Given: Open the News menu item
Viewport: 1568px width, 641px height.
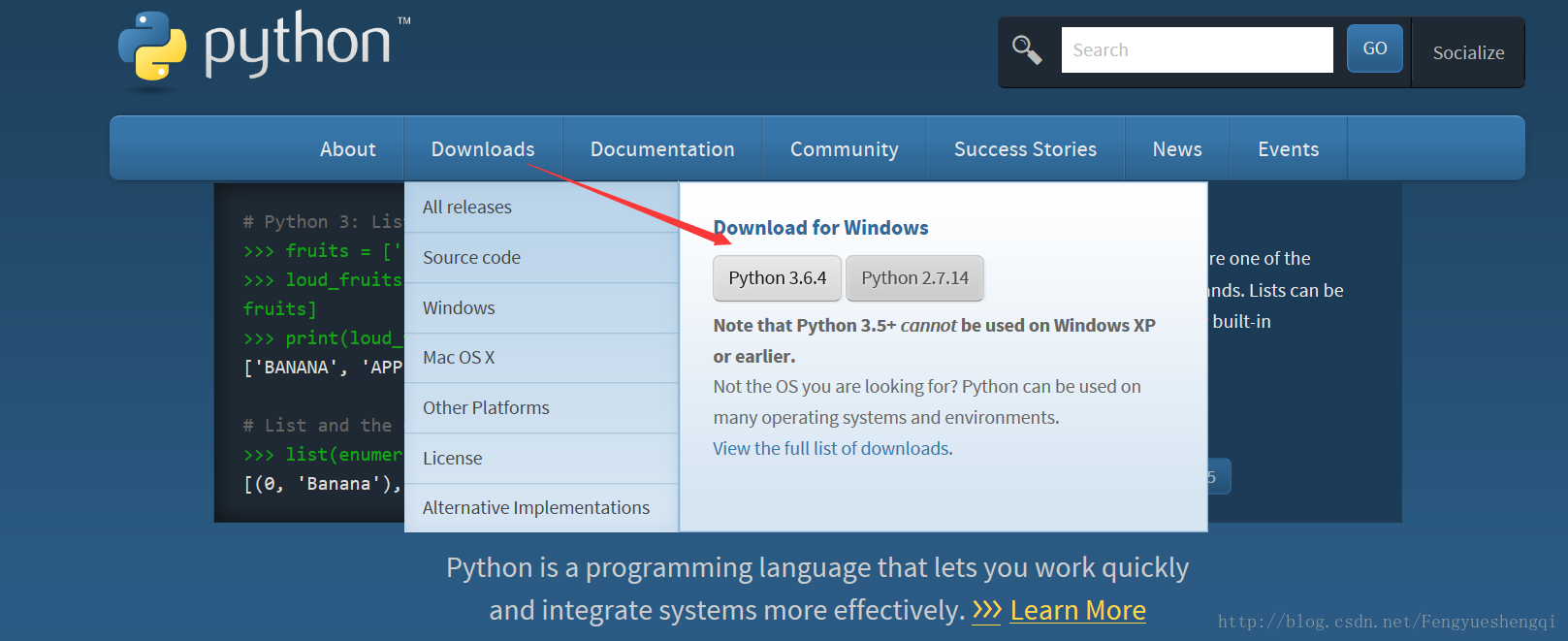Looking at the screenshot, I should coord(1177,149).
